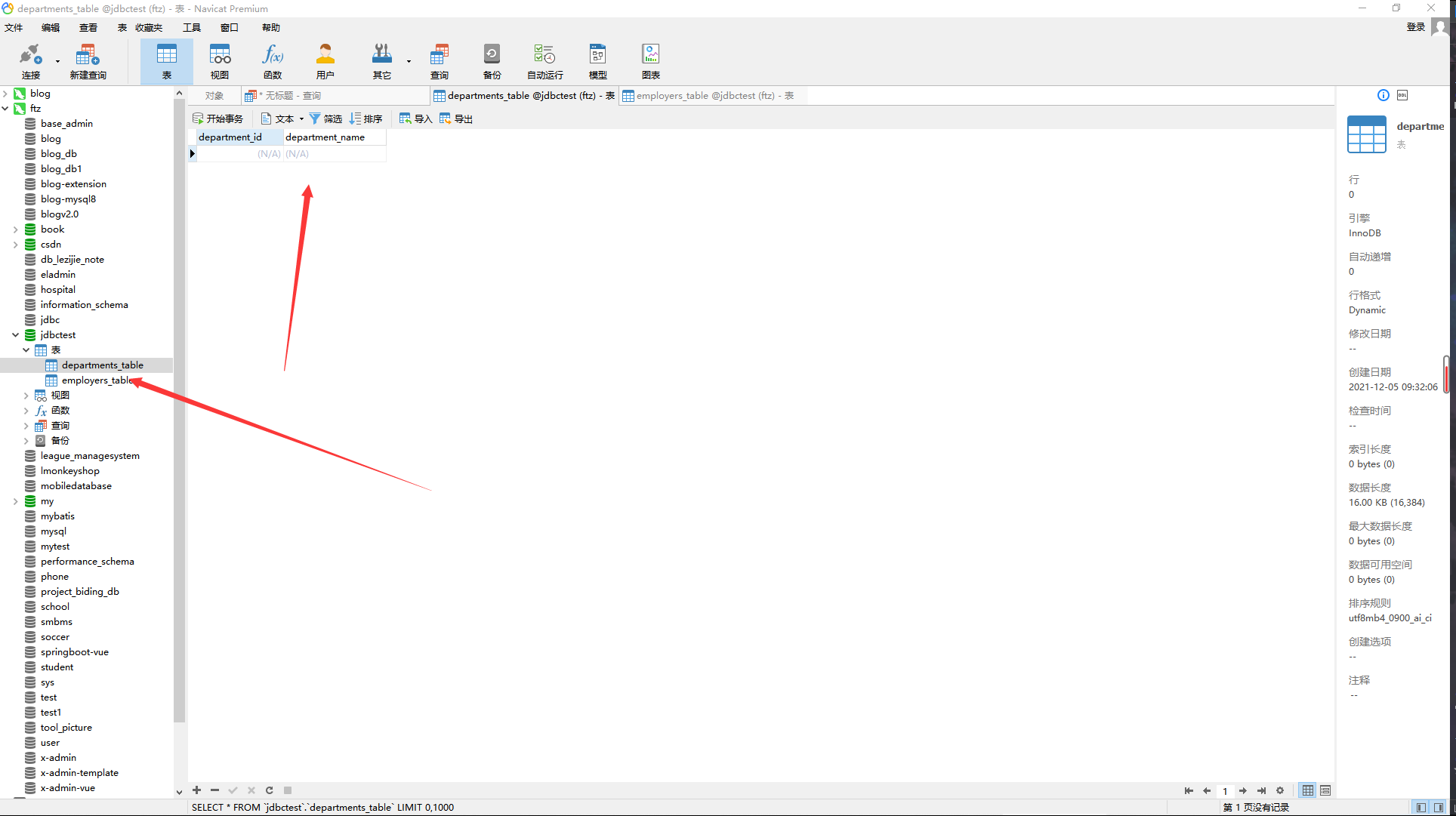Open the Backup (备份) toolbar icon
This screenshot has width=1456, height=816.
[x=492, y=61]
